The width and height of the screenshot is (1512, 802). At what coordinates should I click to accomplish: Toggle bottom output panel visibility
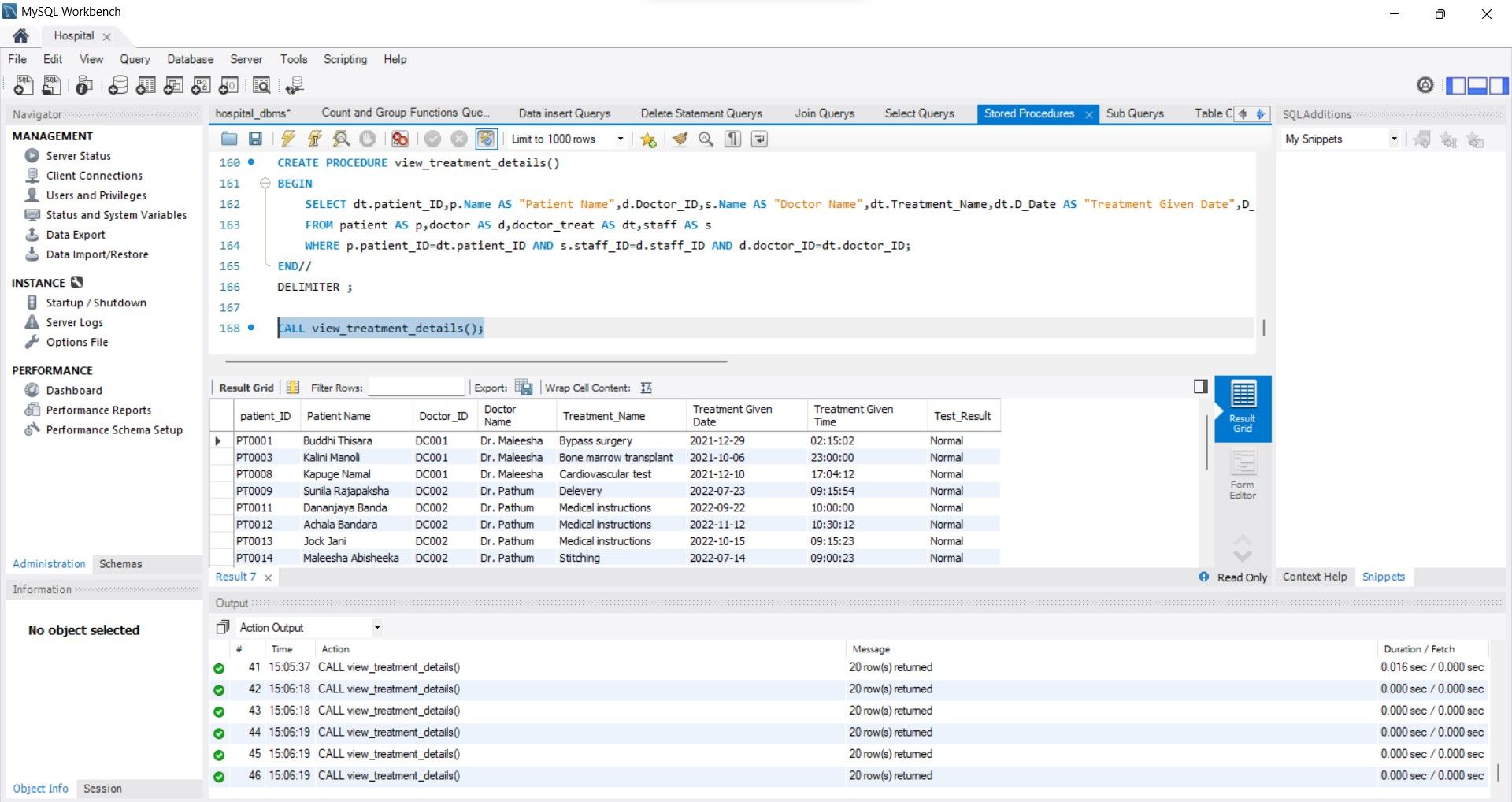[1477, 85]
